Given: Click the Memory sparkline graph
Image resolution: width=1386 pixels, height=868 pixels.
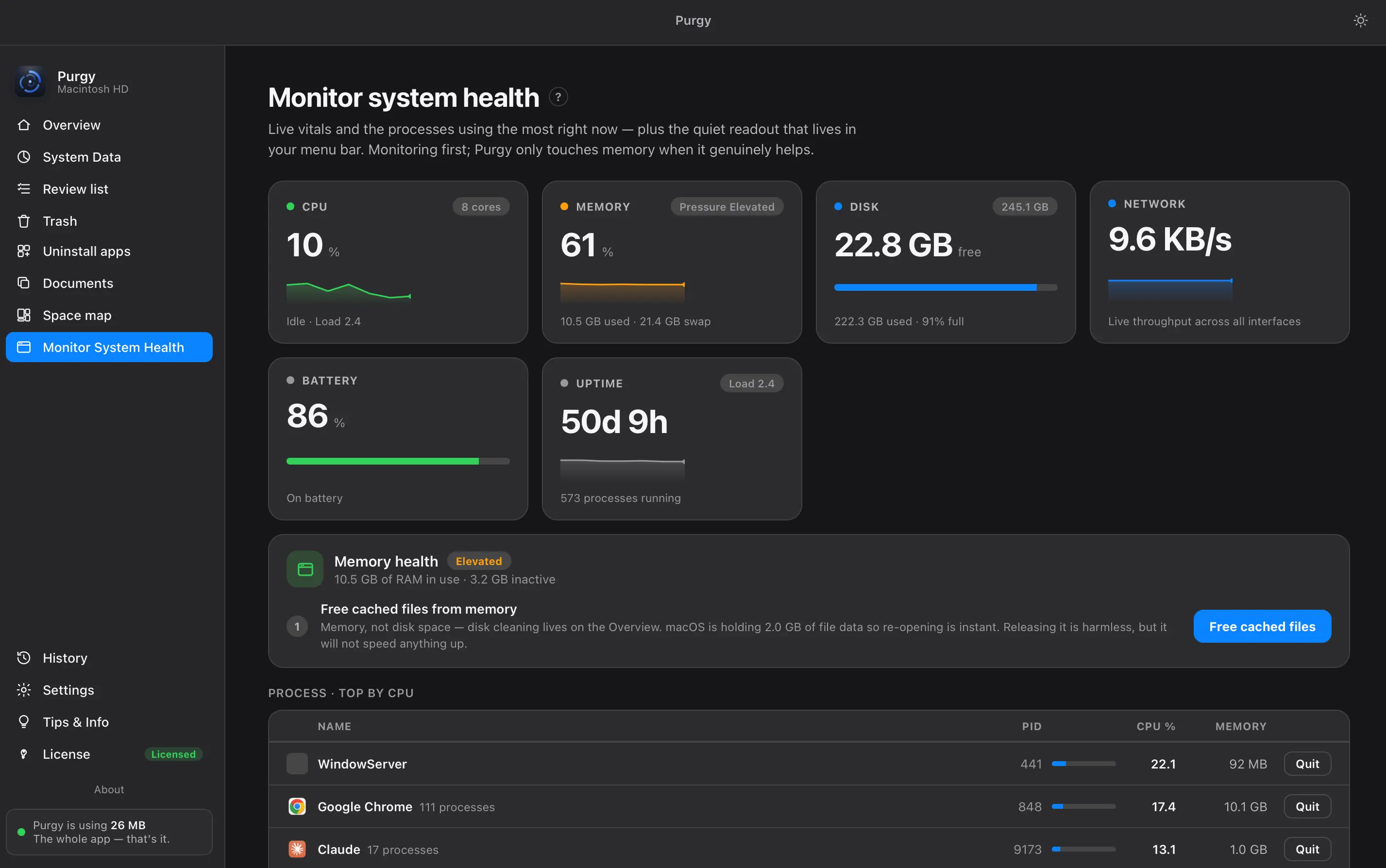Looking at the screenshot, I should pos(623,292).
